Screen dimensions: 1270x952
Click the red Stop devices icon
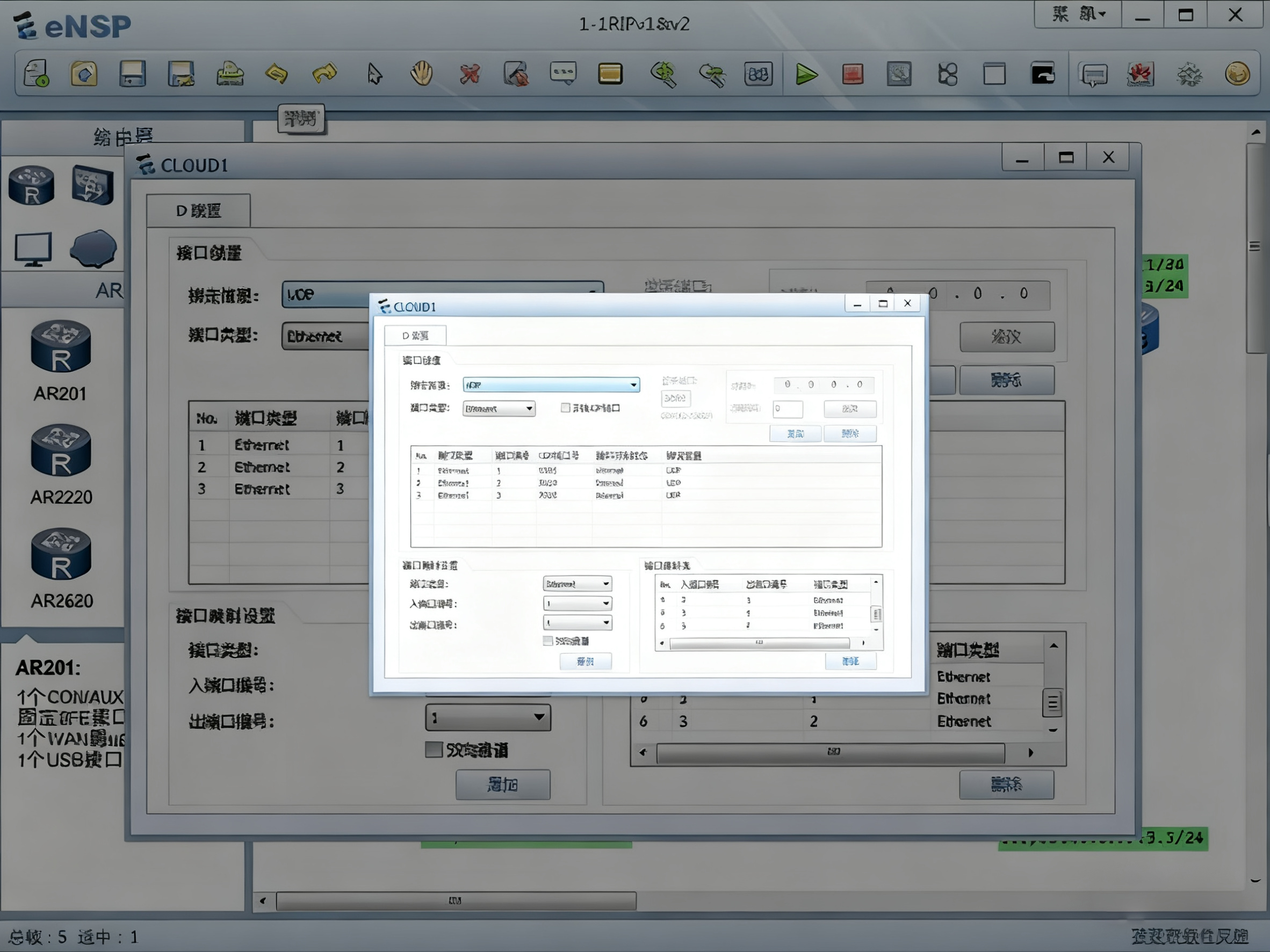pyautogui.click(x=853, y=74)
